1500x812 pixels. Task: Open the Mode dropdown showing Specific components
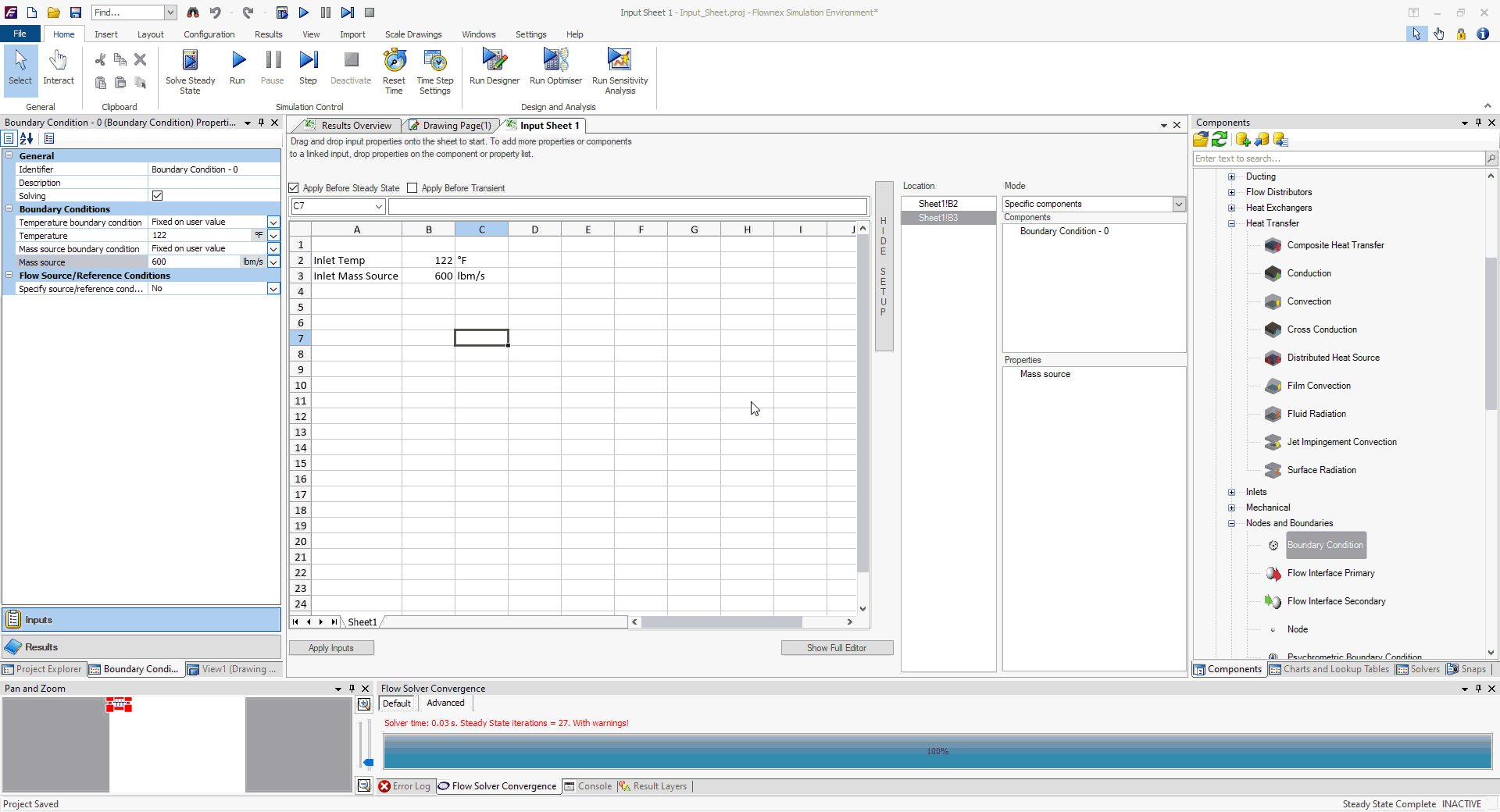click(1178, 204)
